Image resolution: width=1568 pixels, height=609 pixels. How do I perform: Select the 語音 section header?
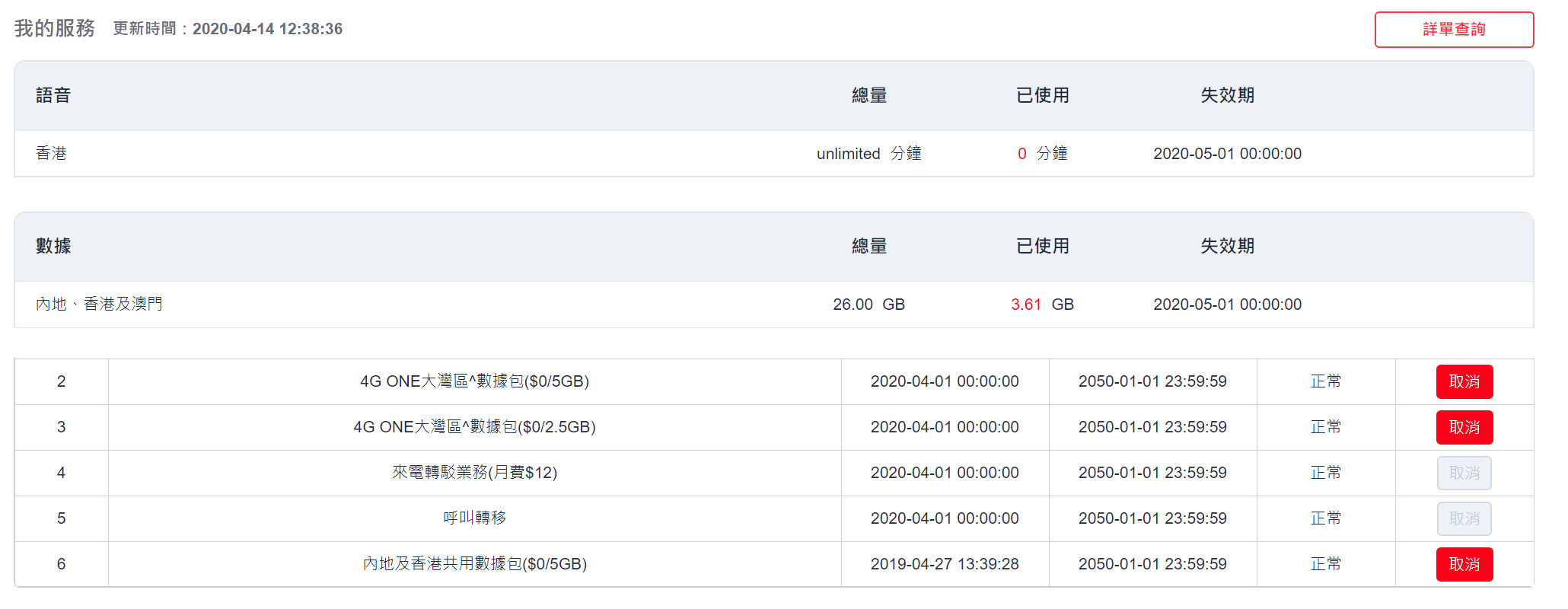[x=53, y=95]
